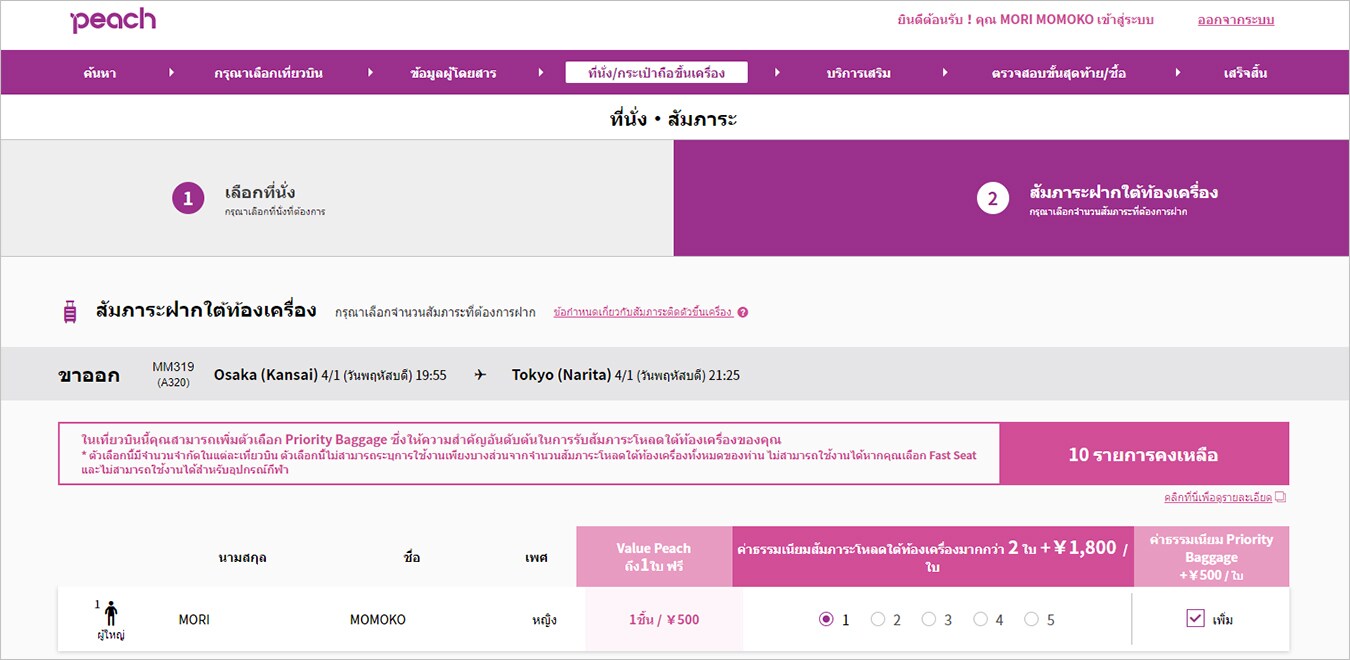Image resolution: width=1350 pixels, height=660 pixels.
Task: Go to บริการเสริม step
Action: click(x=859, y=73)
